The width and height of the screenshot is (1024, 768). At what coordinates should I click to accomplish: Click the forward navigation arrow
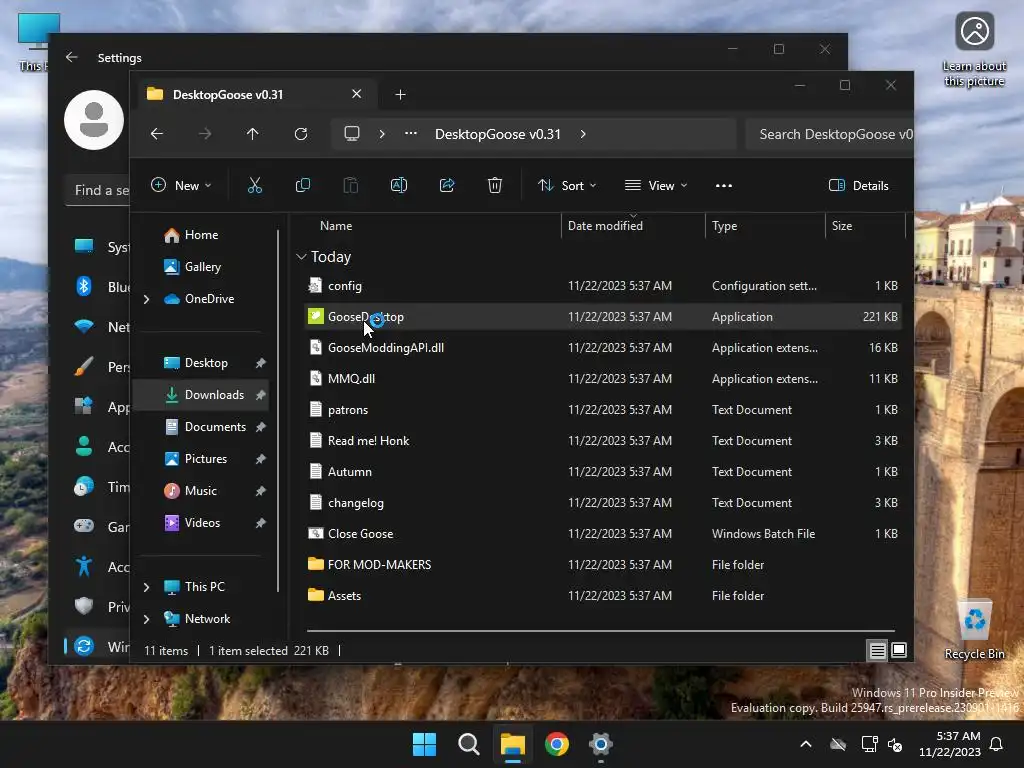point(205,134)
